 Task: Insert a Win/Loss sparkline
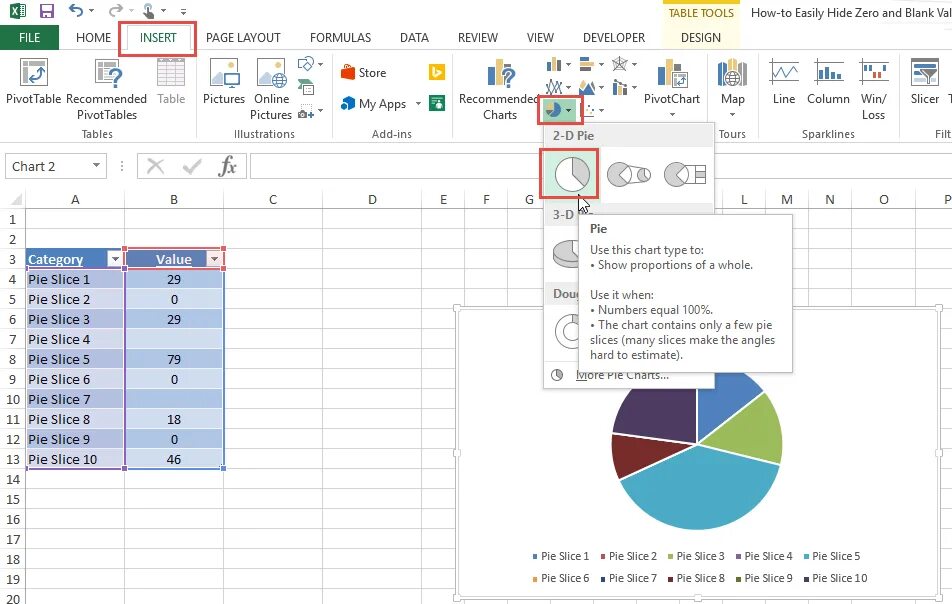click(874, 89)
